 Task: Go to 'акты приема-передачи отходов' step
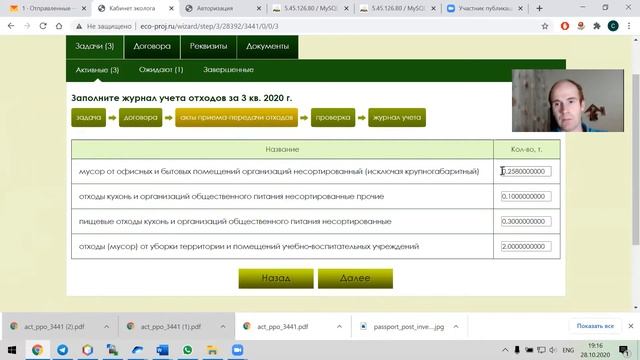click(x=236, y=118)
